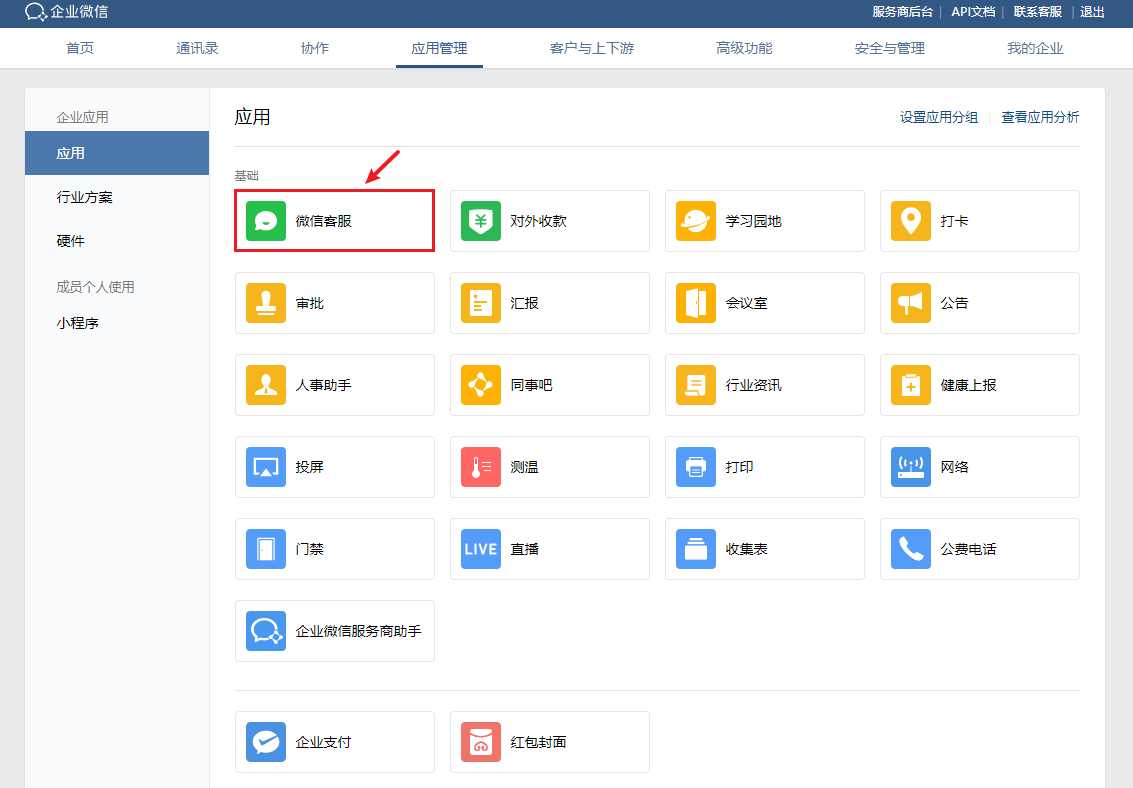Viewport: 1133px width, 788px height.
Task: Go to the 我的企业 tab
Action: tap(1035, 48)
